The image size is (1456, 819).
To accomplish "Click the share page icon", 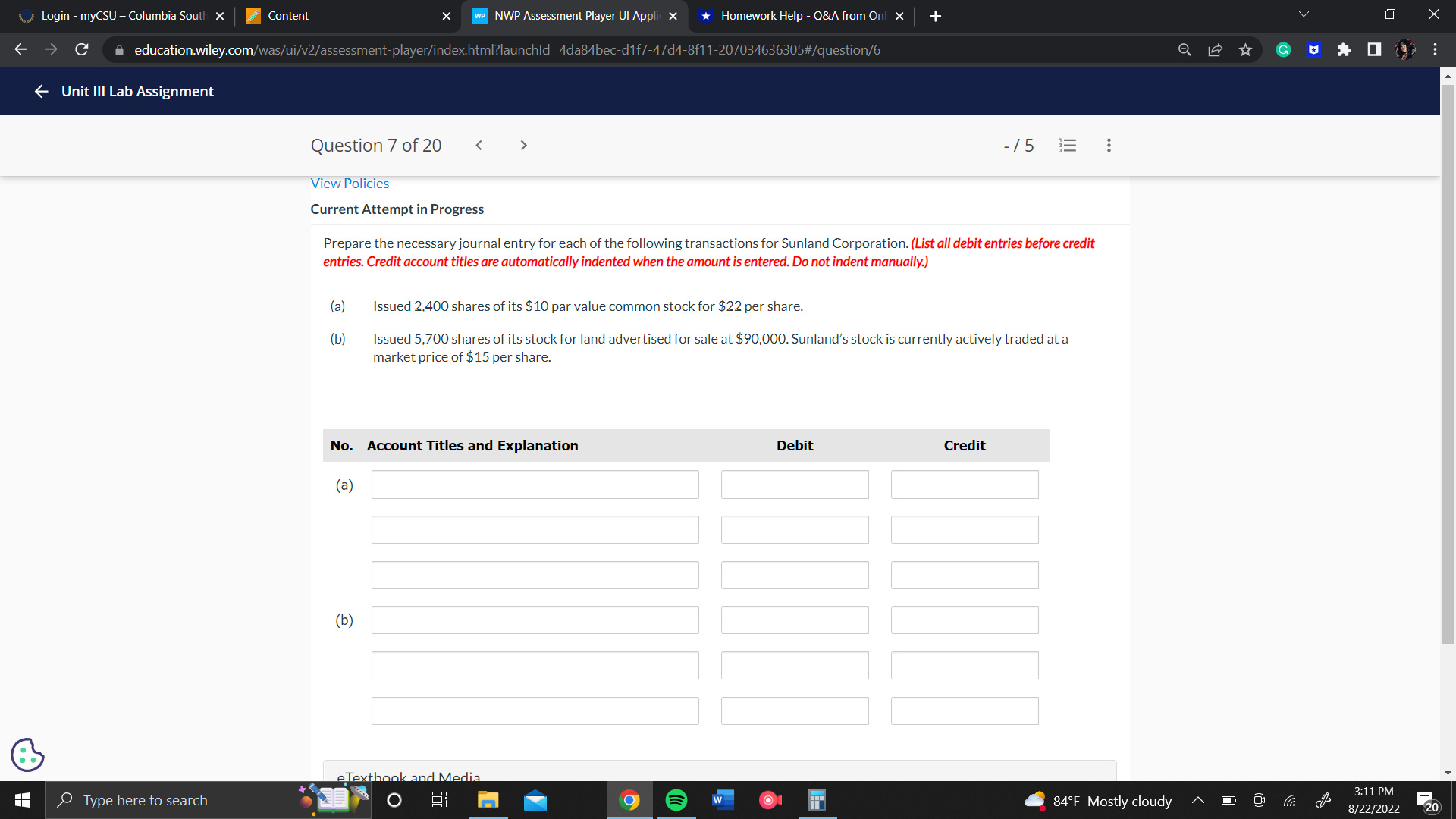I will point(1215,50).
